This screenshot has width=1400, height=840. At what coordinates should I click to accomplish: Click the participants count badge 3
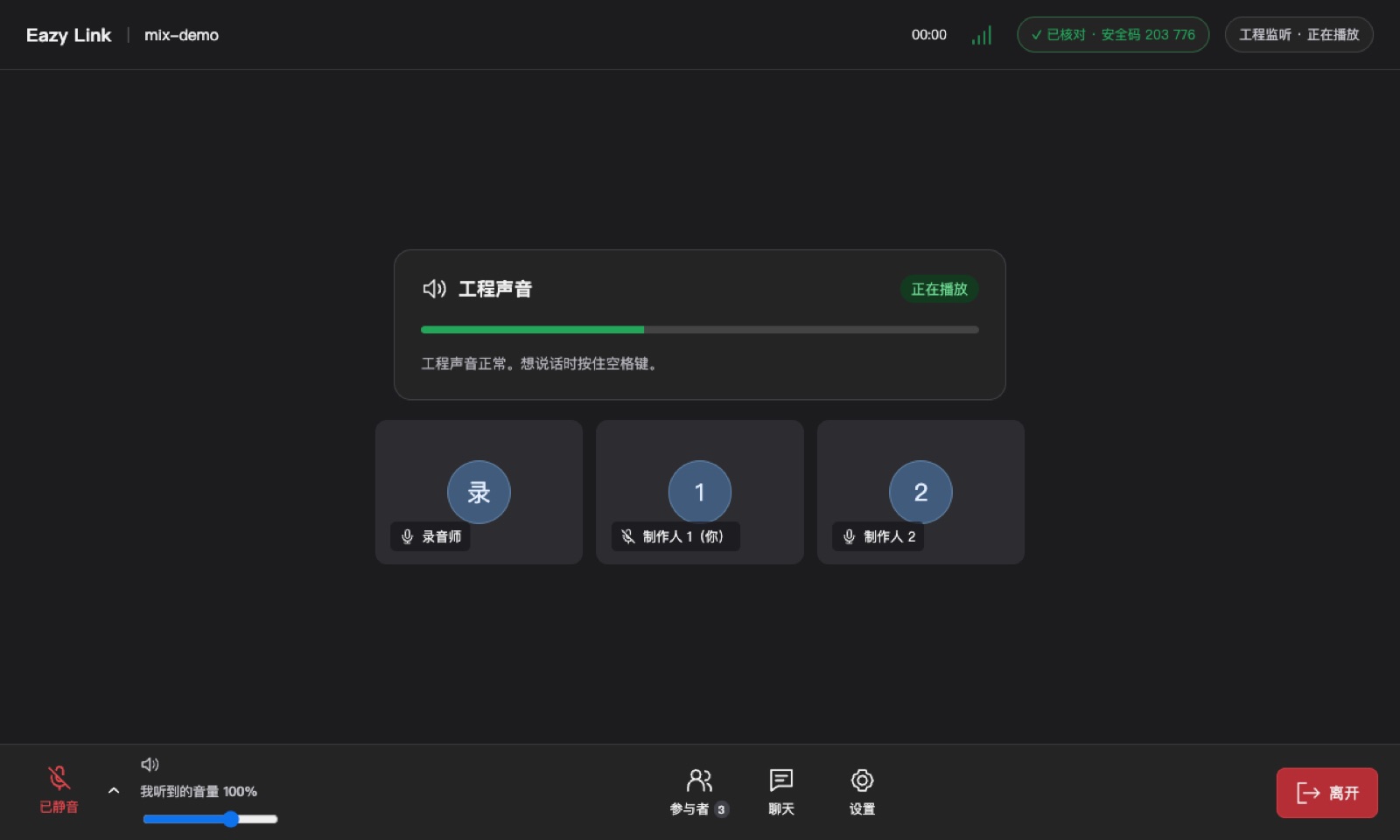[721, 809]
